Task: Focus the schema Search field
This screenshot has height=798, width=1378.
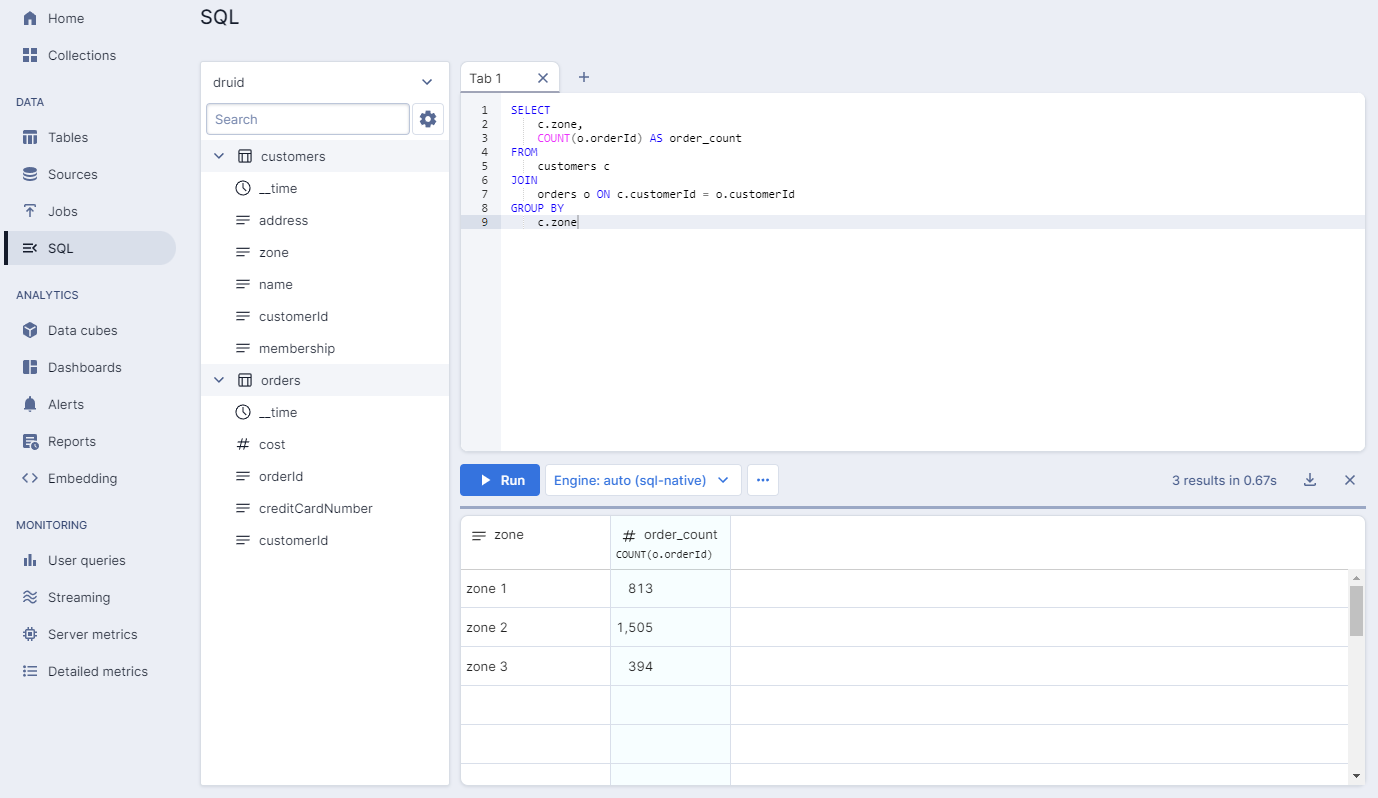Action: coord(307,119)
